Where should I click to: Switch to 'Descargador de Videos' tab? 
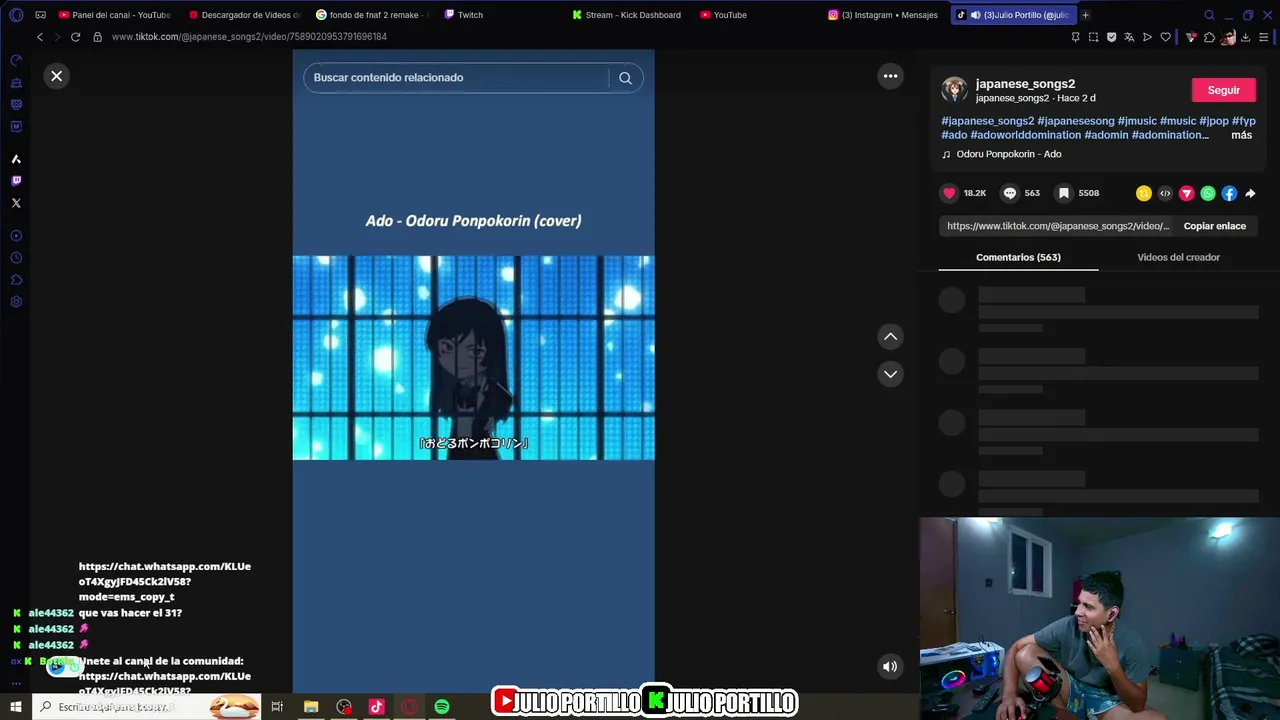tap(244, 15)
